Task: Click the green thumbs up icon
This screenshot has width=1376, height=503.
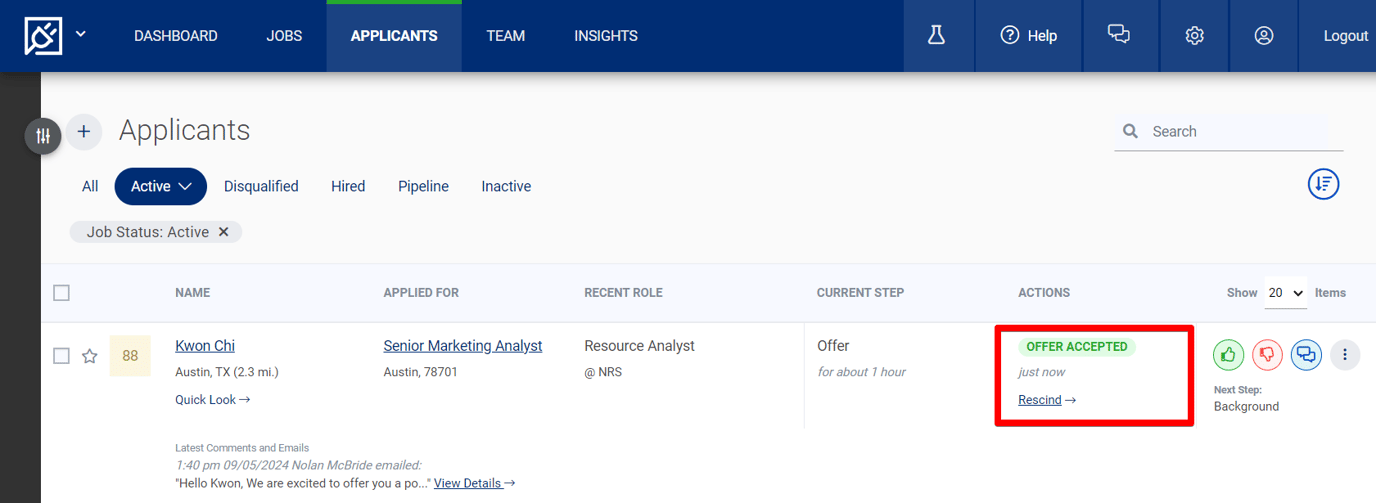Action: 1228,355
